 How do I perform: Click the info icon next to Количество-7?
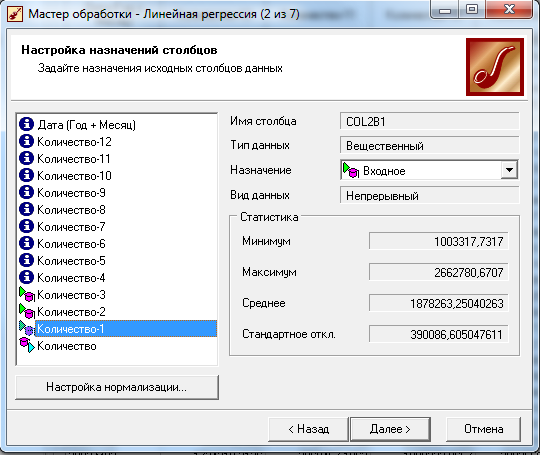click(x=27, y=226)
